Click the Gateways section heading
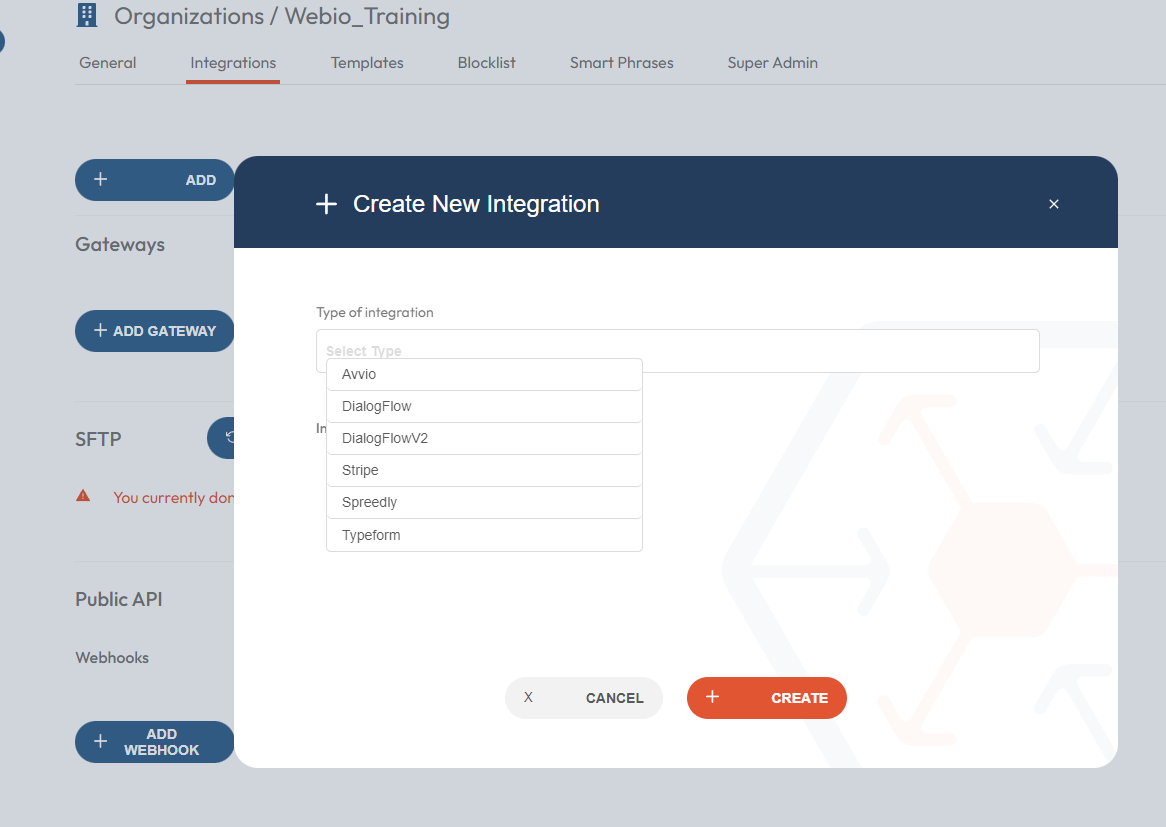 pos(120,245)
